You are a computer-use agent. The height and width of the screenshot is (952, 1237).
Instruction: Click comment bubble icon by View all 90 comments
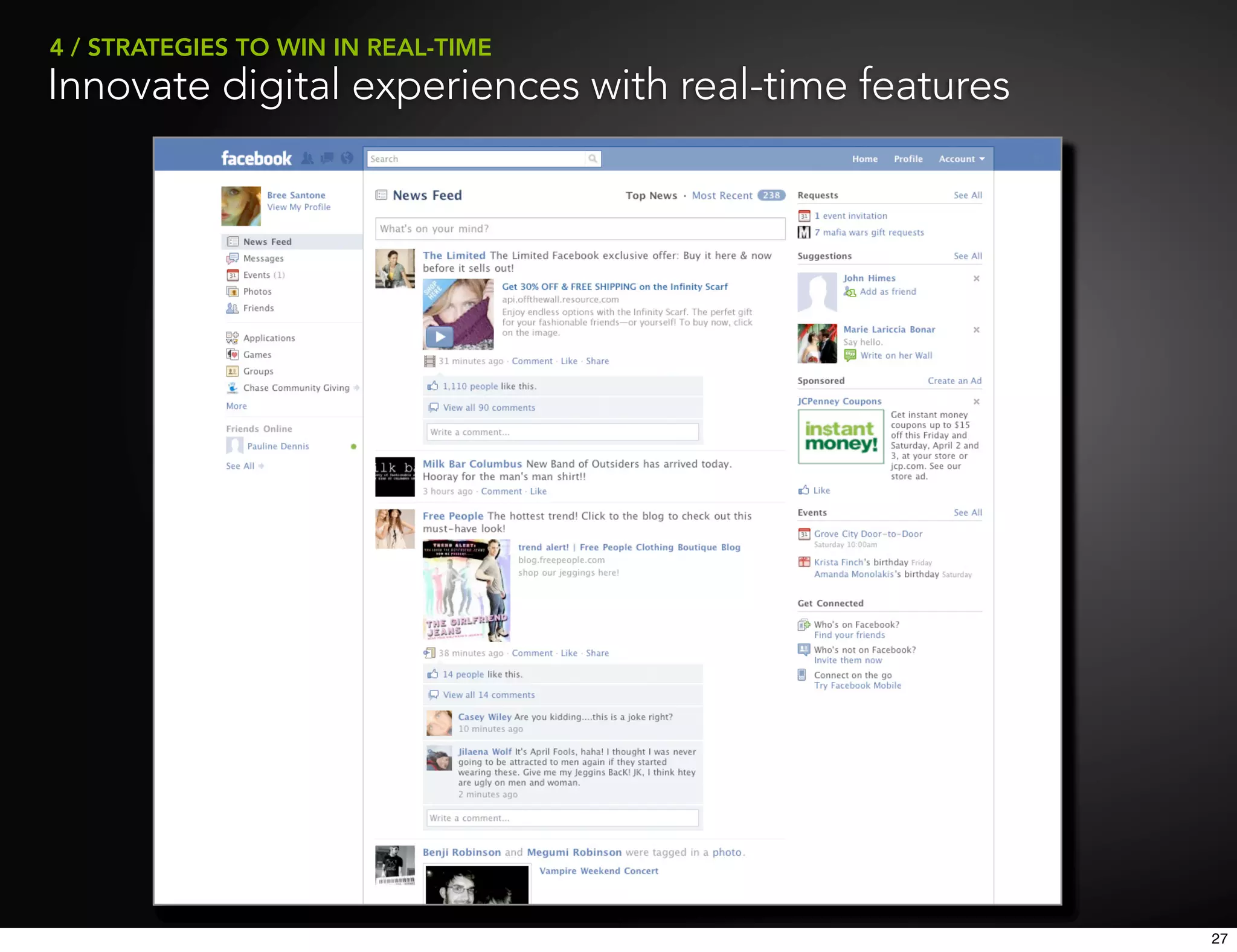pos(433,407)
